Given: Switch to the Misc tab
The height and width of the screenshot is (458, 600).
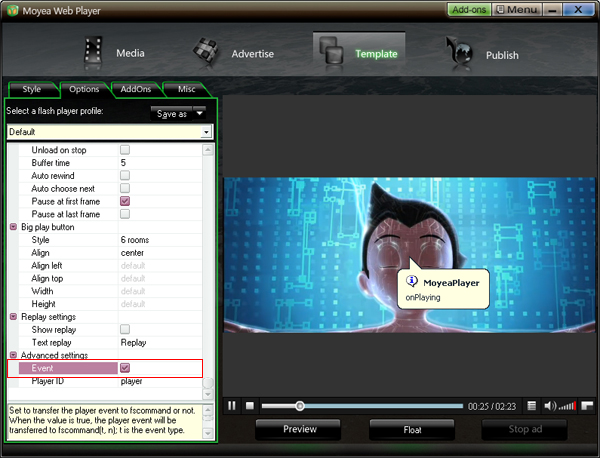Looking at the screenshot, I should [x=186, y=89].
